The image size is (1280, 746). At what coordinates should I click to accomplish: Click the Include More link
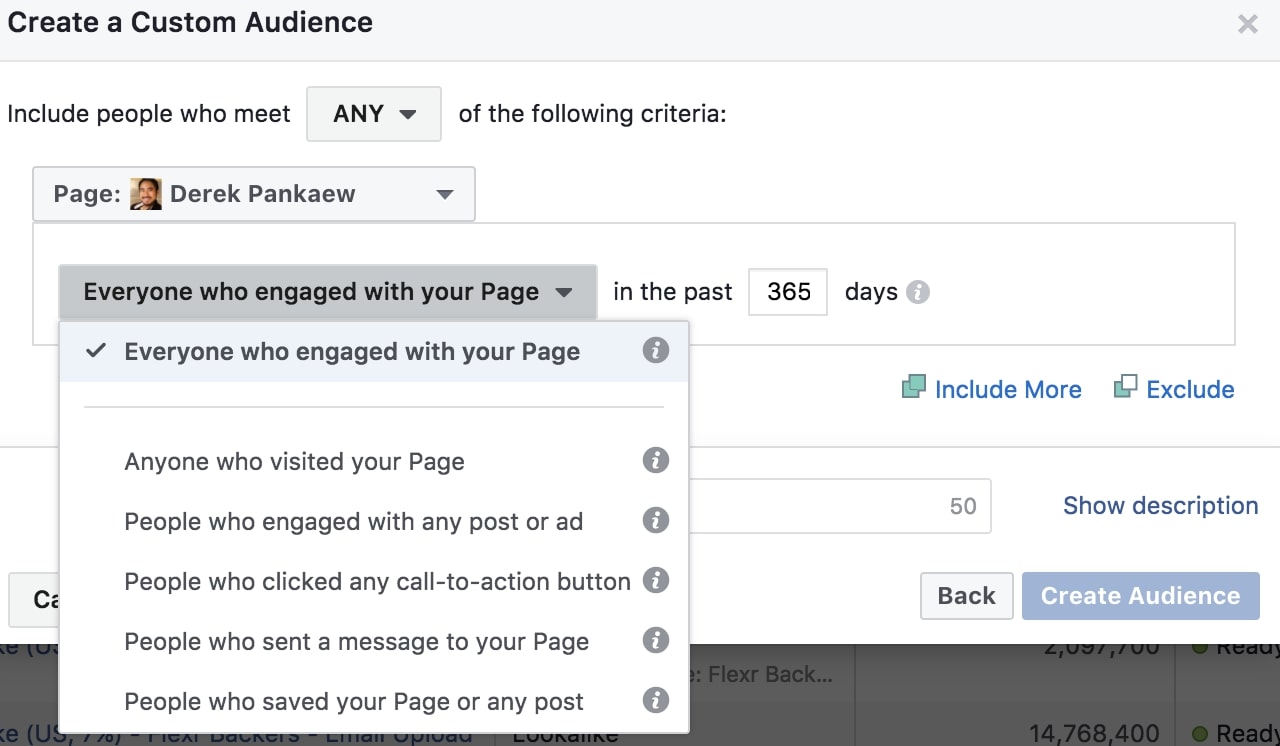(1007, 389)
